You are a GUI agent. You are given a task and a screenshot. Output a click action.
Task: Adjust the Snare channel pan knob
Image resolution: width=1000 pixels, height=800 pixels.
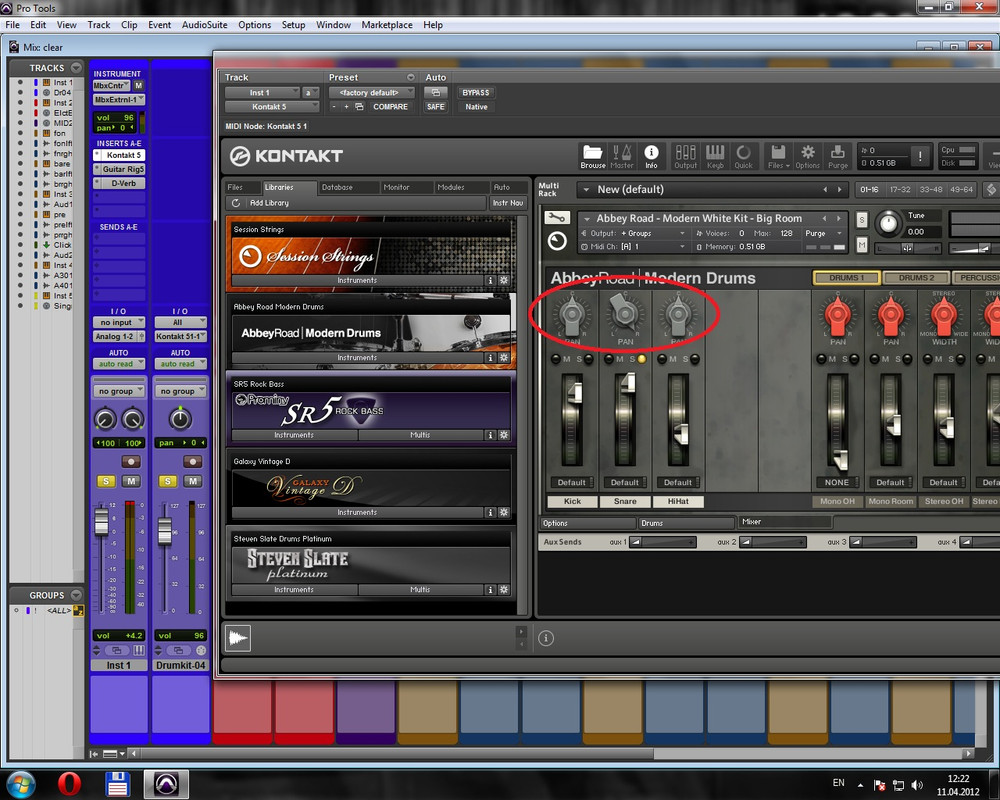click(625, 313)
